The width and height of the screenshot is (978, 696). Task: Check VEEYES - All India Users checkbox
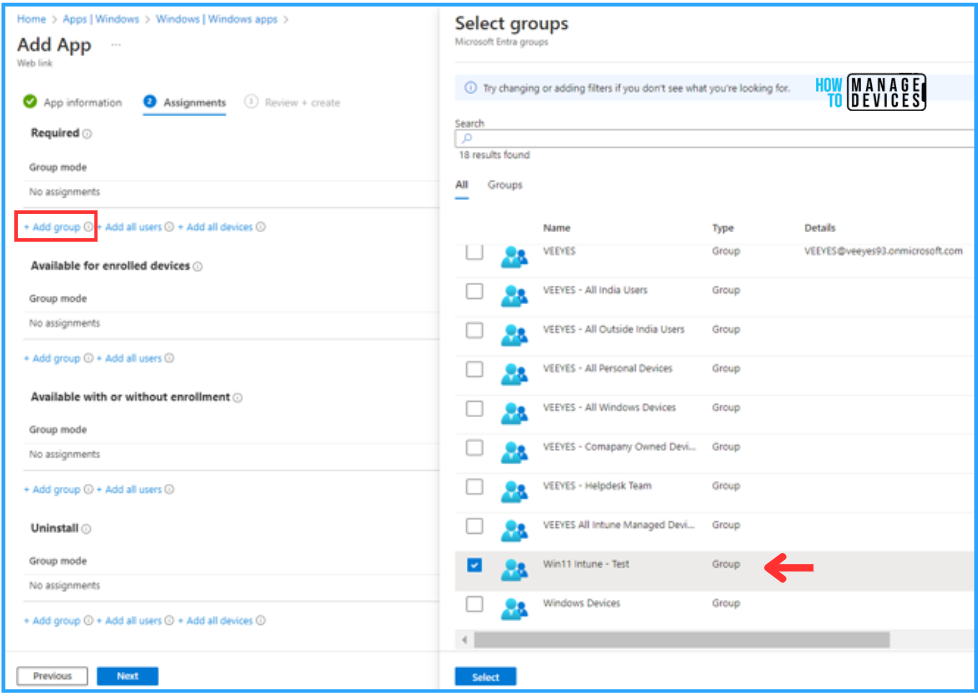(x=475, y=291)
